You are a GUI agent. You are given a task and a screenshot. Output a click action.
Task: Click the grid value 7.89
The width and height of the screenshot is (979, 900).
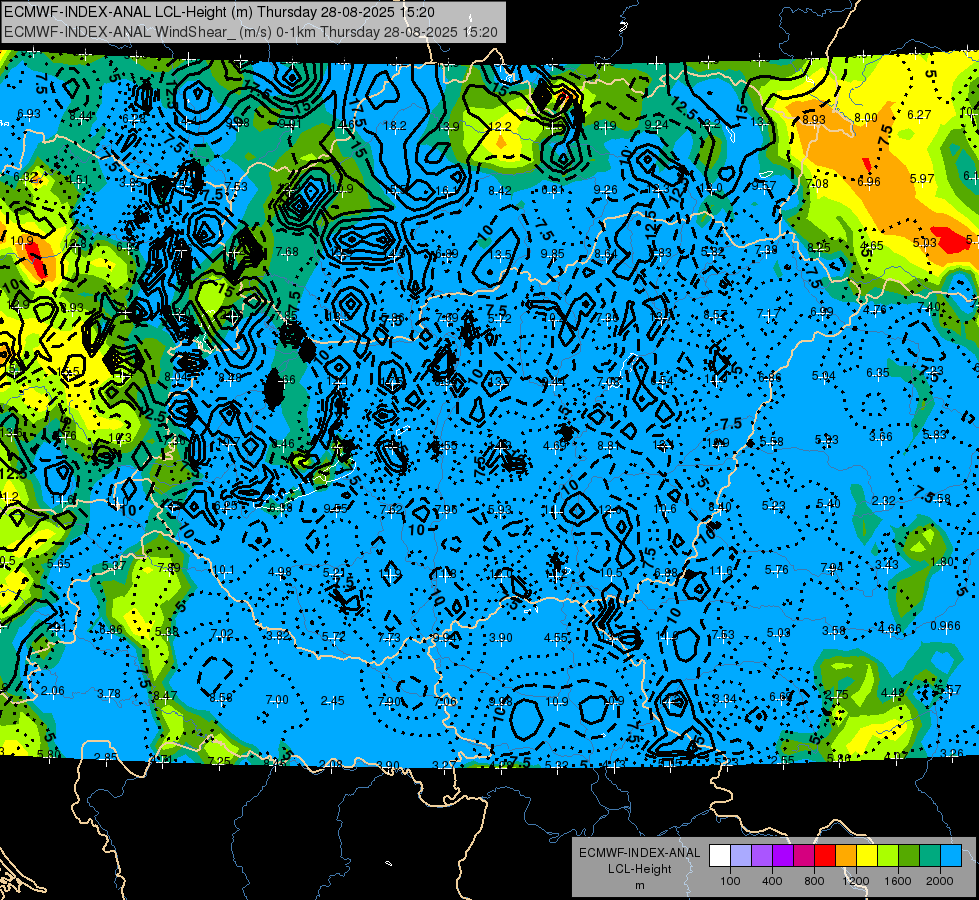tap(169, 568)
